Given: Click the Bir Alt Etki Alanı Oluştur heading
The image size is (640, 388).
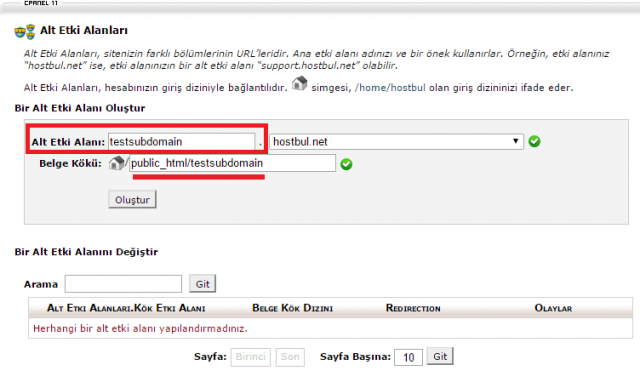Looking at the screenshot, I should coord(80,108).
